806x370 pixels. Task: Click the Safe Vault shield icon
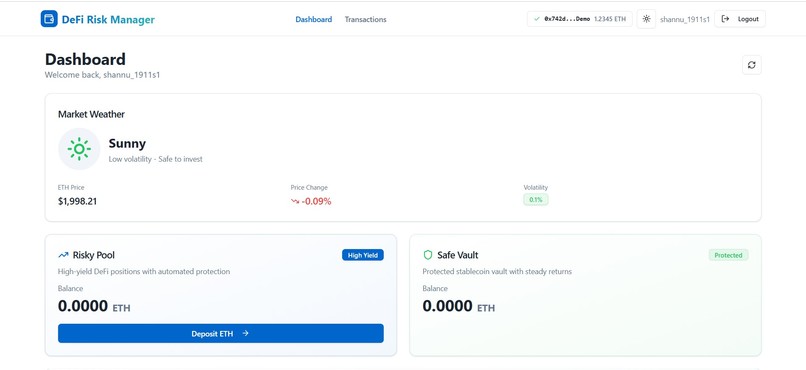click(428, 255)
